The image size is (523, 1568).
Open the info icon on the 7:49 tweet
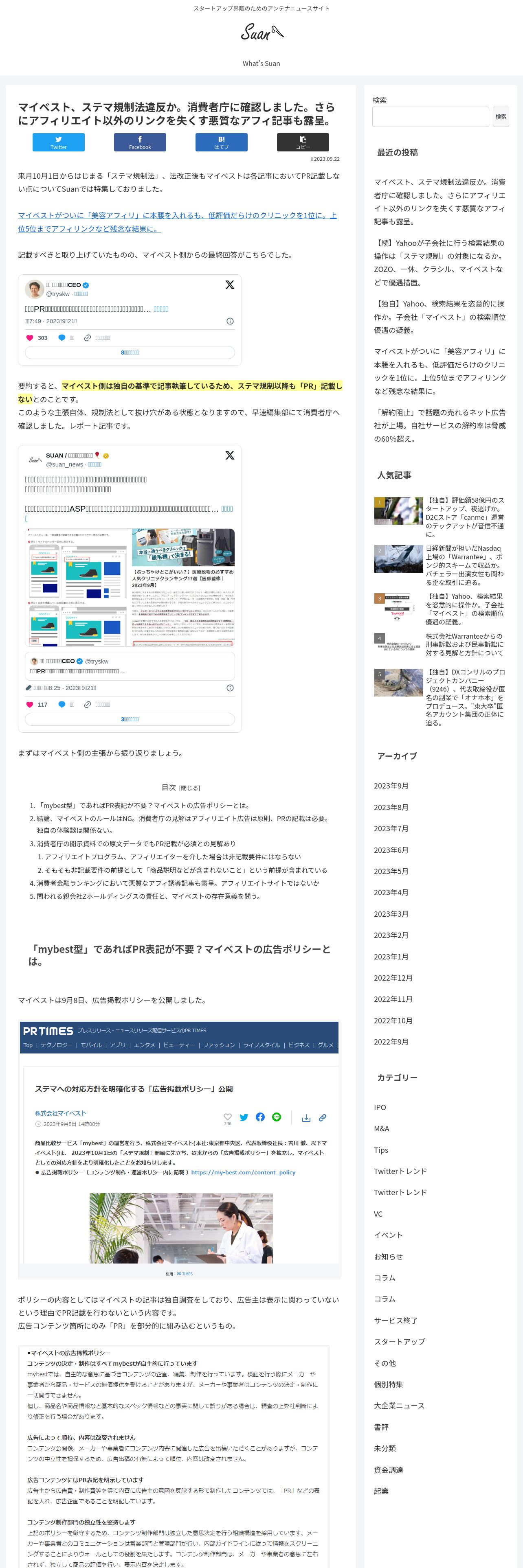click(230, 321)
